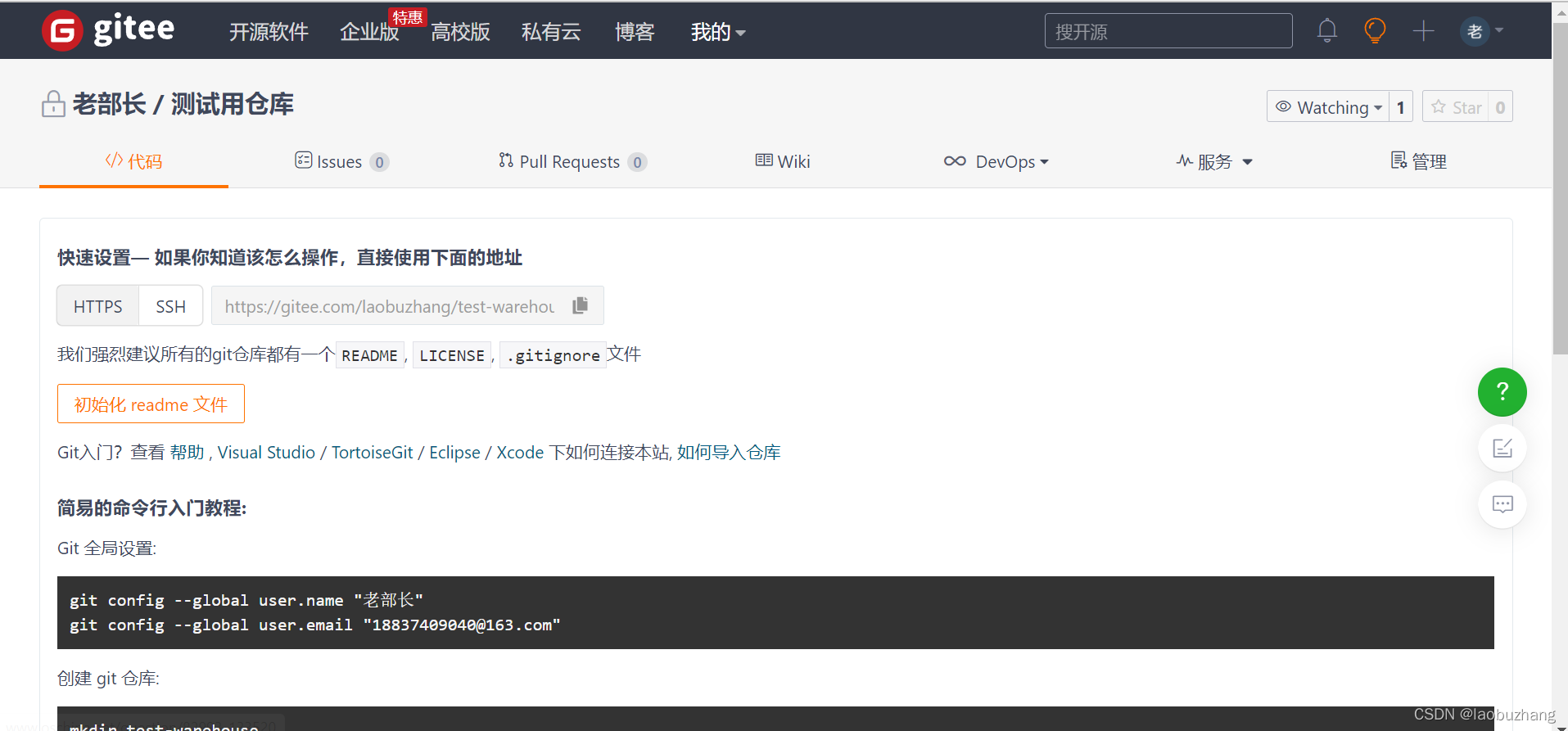Viewport: 1568px width, 731px height.
Task: Click the README tag
Action: [x=369, y=355]
